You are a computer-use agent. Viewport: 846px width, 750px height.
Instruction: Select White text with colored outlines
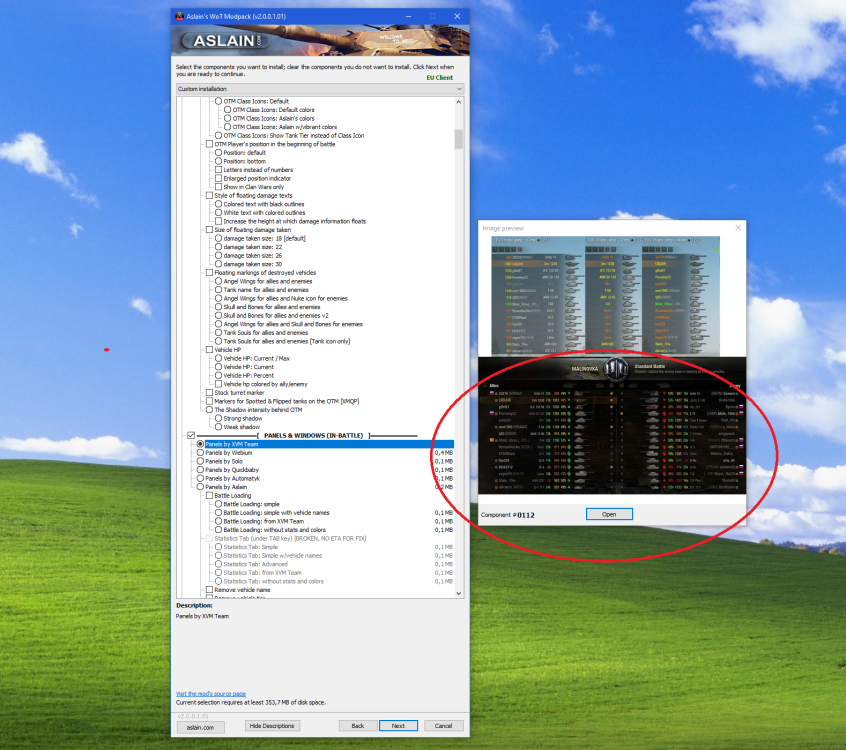219,213
